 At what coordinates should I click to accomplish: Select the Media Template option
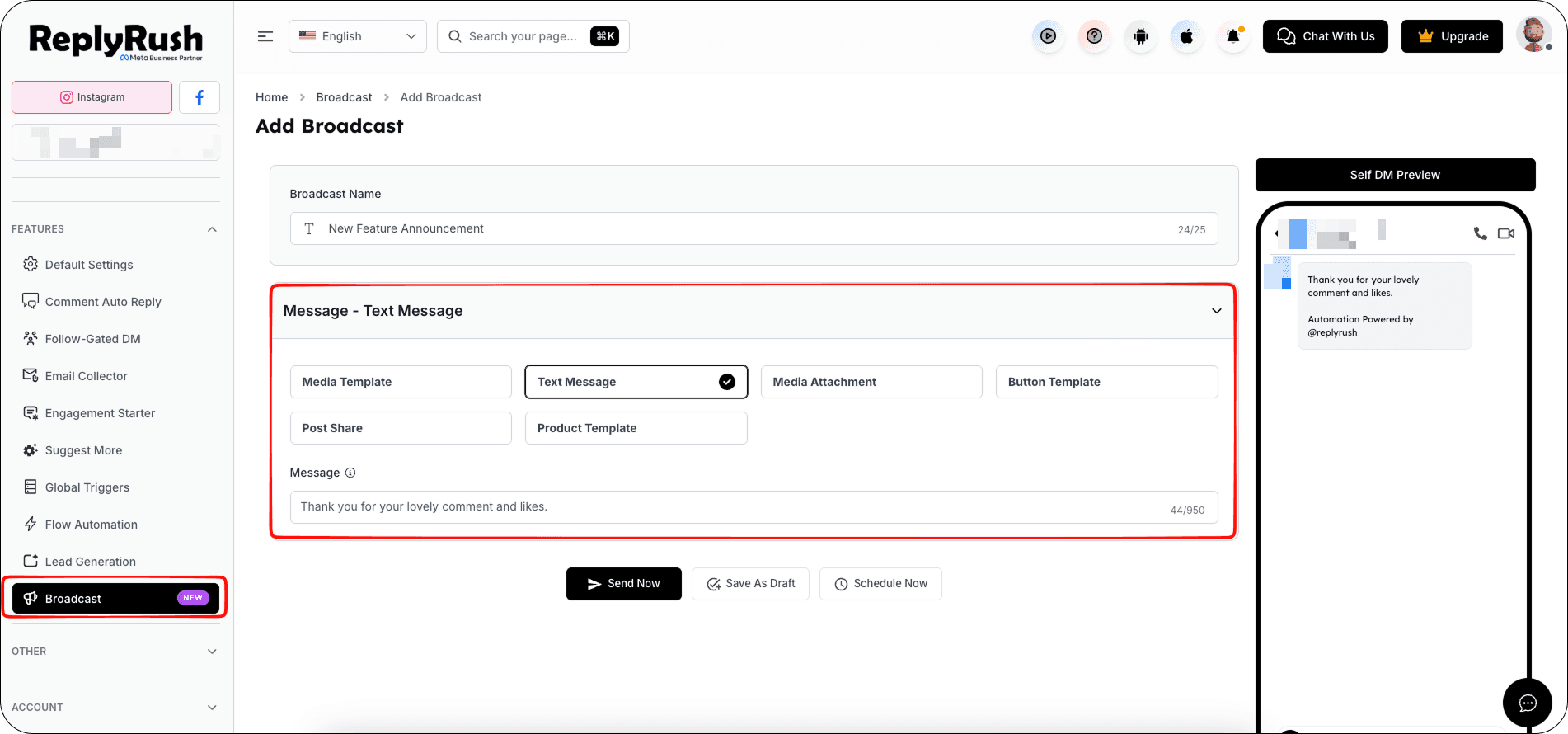pos(401,382)
